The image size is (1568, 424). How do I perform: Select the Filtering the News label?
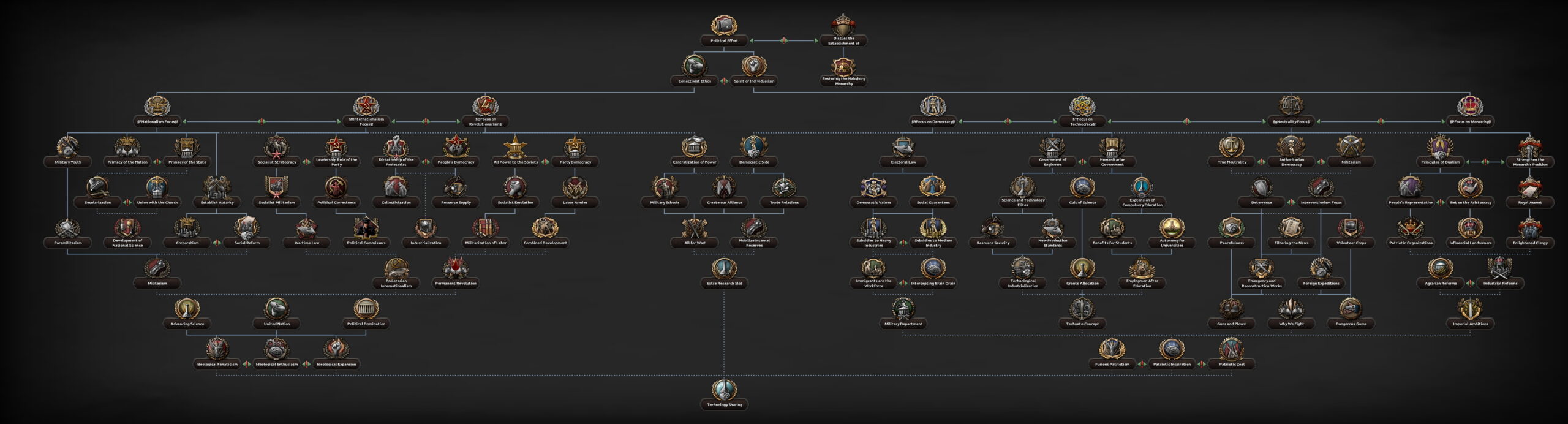point(1291,243)
